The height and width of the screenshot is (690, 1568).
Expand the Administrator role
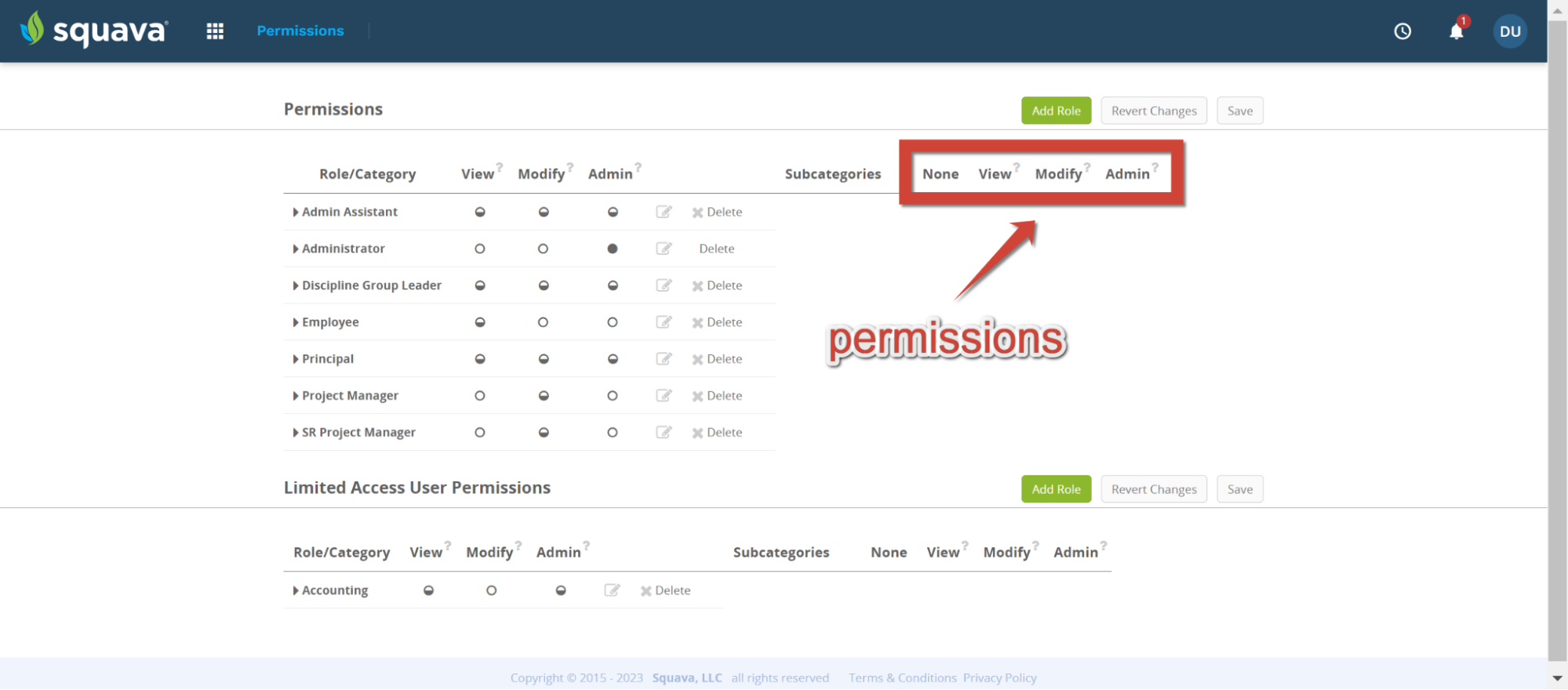296,249
